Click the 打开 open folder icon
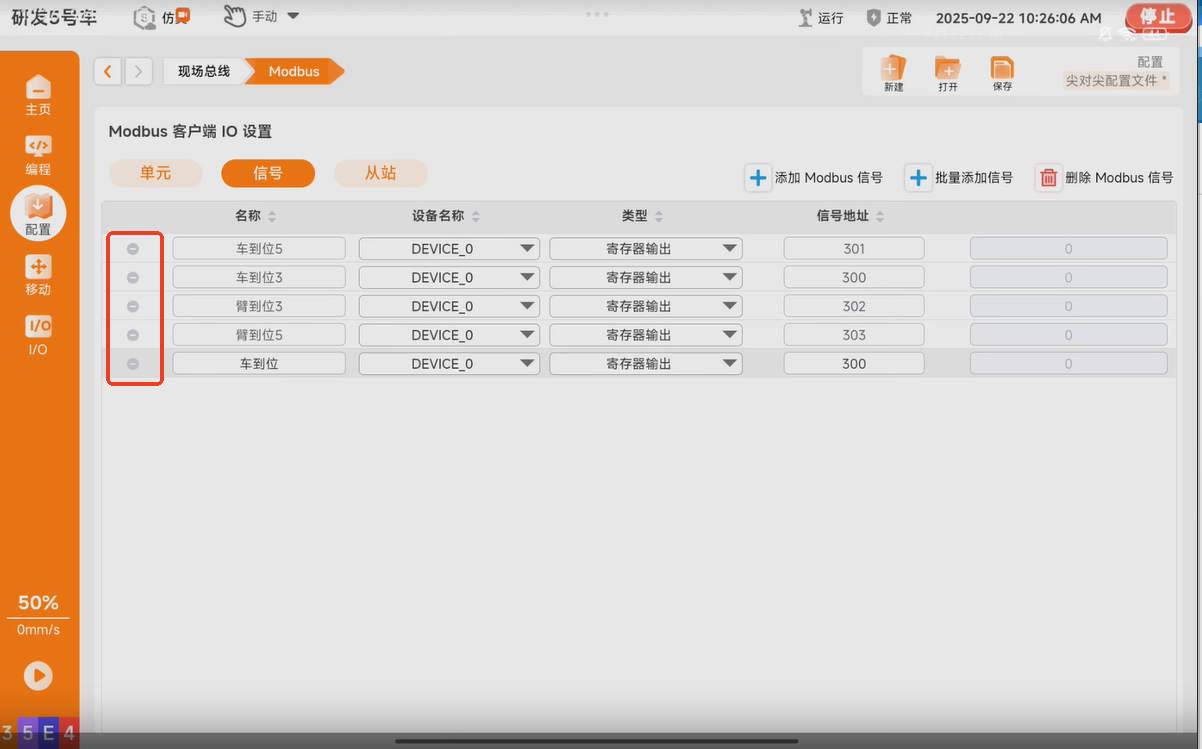This screenshot has height=749, width=1202. click(x=946, y=68)
